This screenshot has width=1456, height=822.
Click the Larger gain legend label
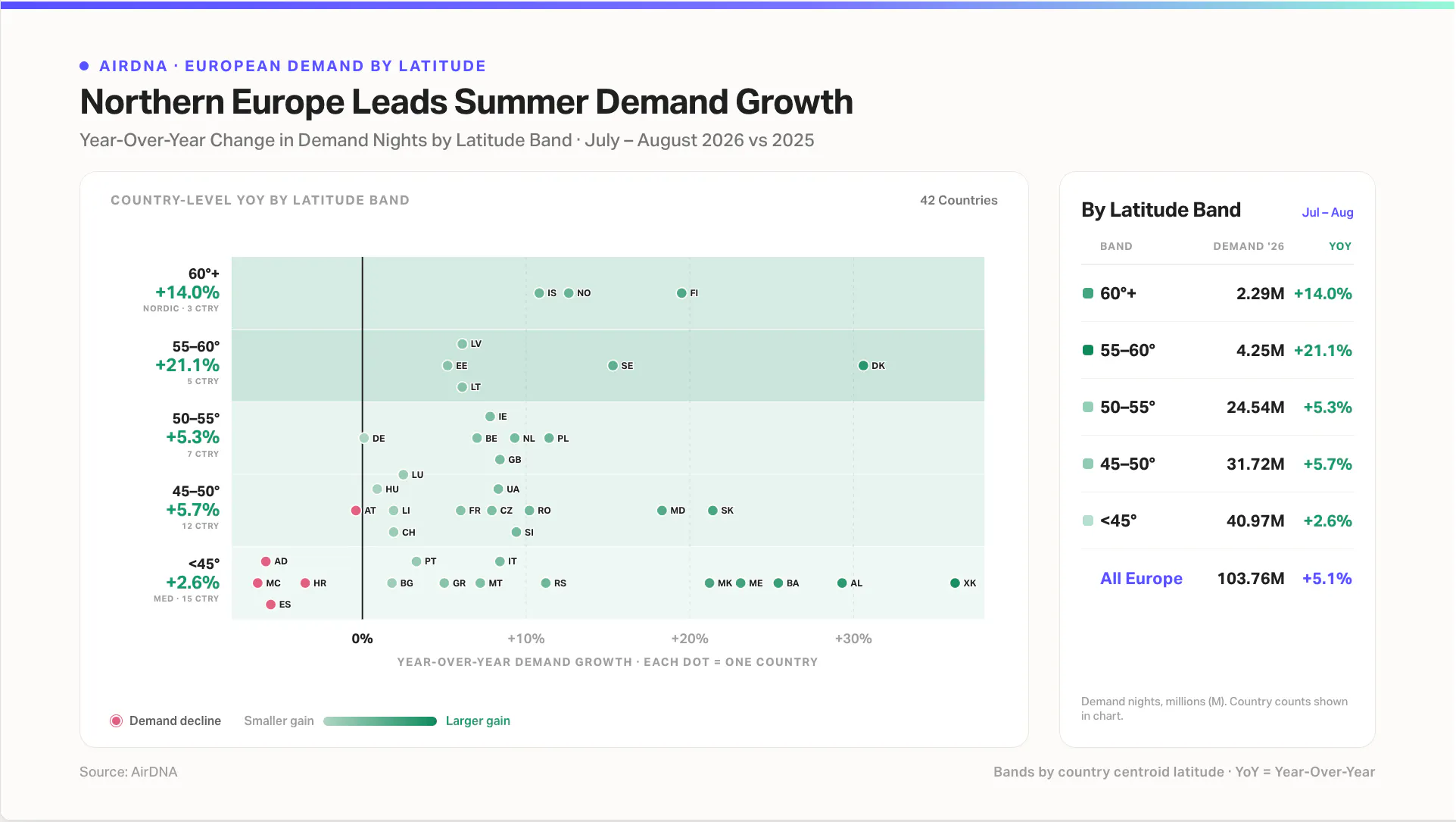click(x=478, y=720)
